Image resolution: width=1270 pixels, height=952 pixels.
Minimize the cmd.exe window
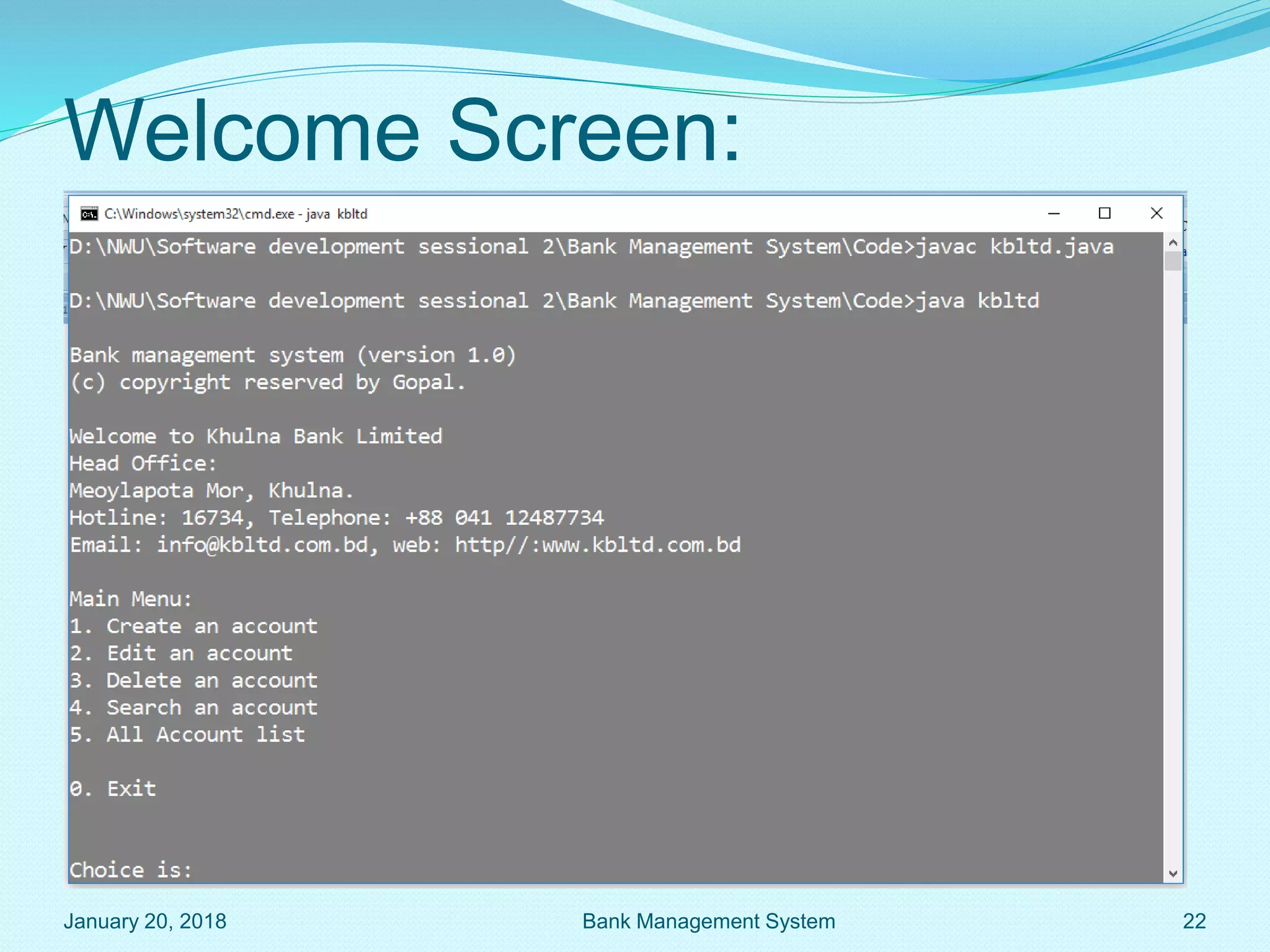[x=1054, y=214]
